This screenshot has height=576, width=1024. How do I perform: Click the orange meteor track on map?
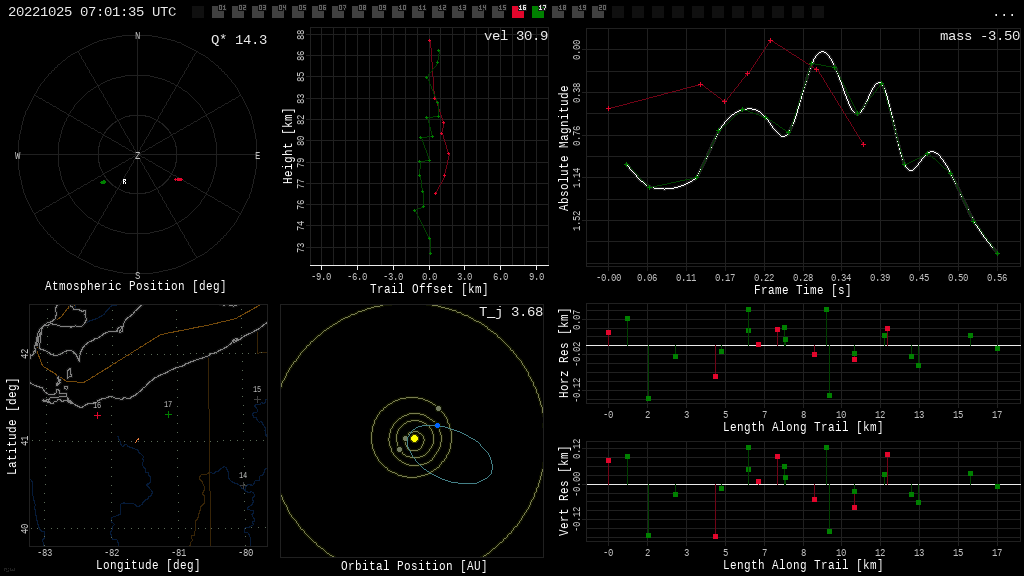coord(137,441)
